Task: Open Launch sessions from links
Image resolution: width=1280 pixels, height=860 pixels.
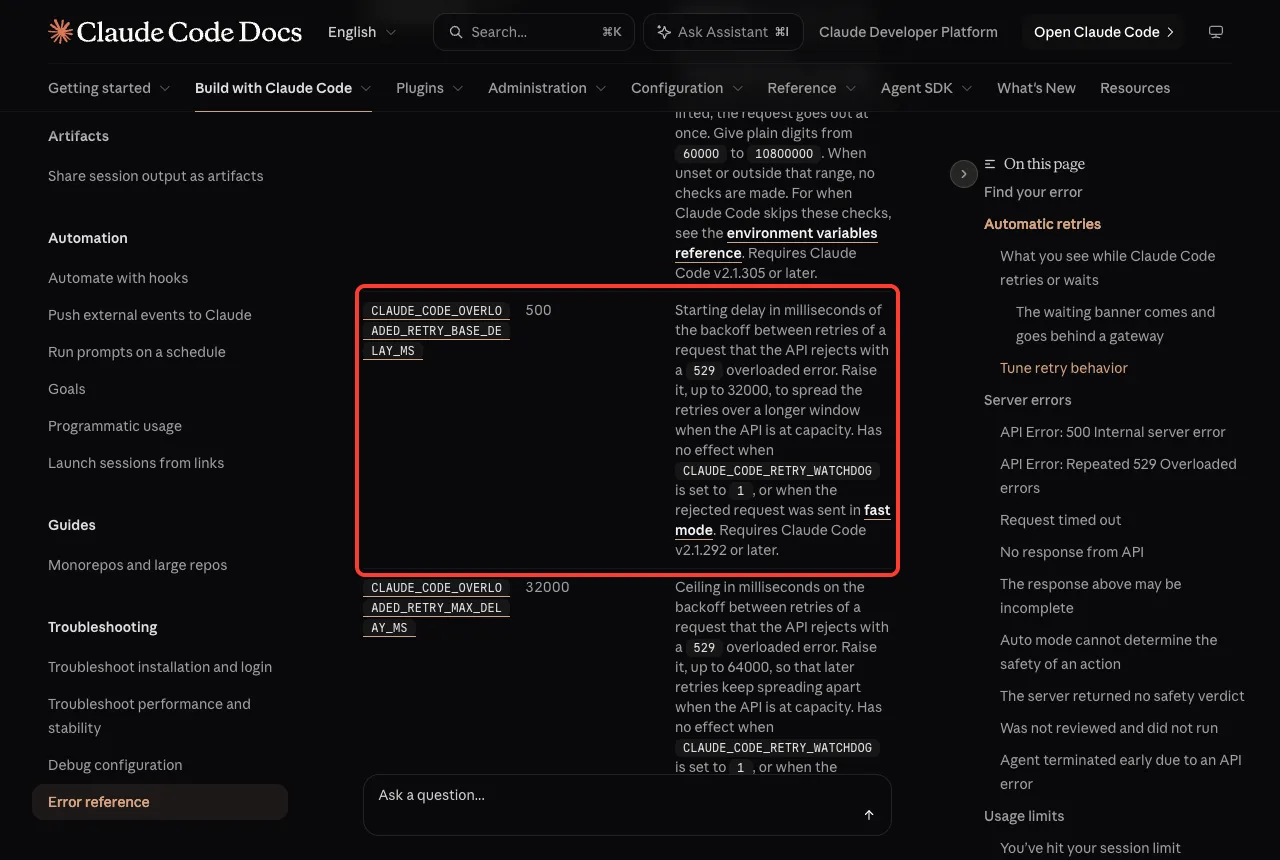Action: (136, 463)
